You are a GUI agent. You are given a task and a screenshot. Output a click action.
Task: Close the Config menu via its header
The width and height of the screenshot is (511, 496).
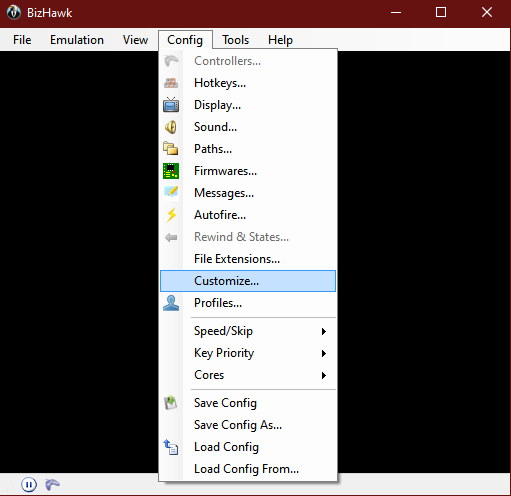(x=185, y=40)
